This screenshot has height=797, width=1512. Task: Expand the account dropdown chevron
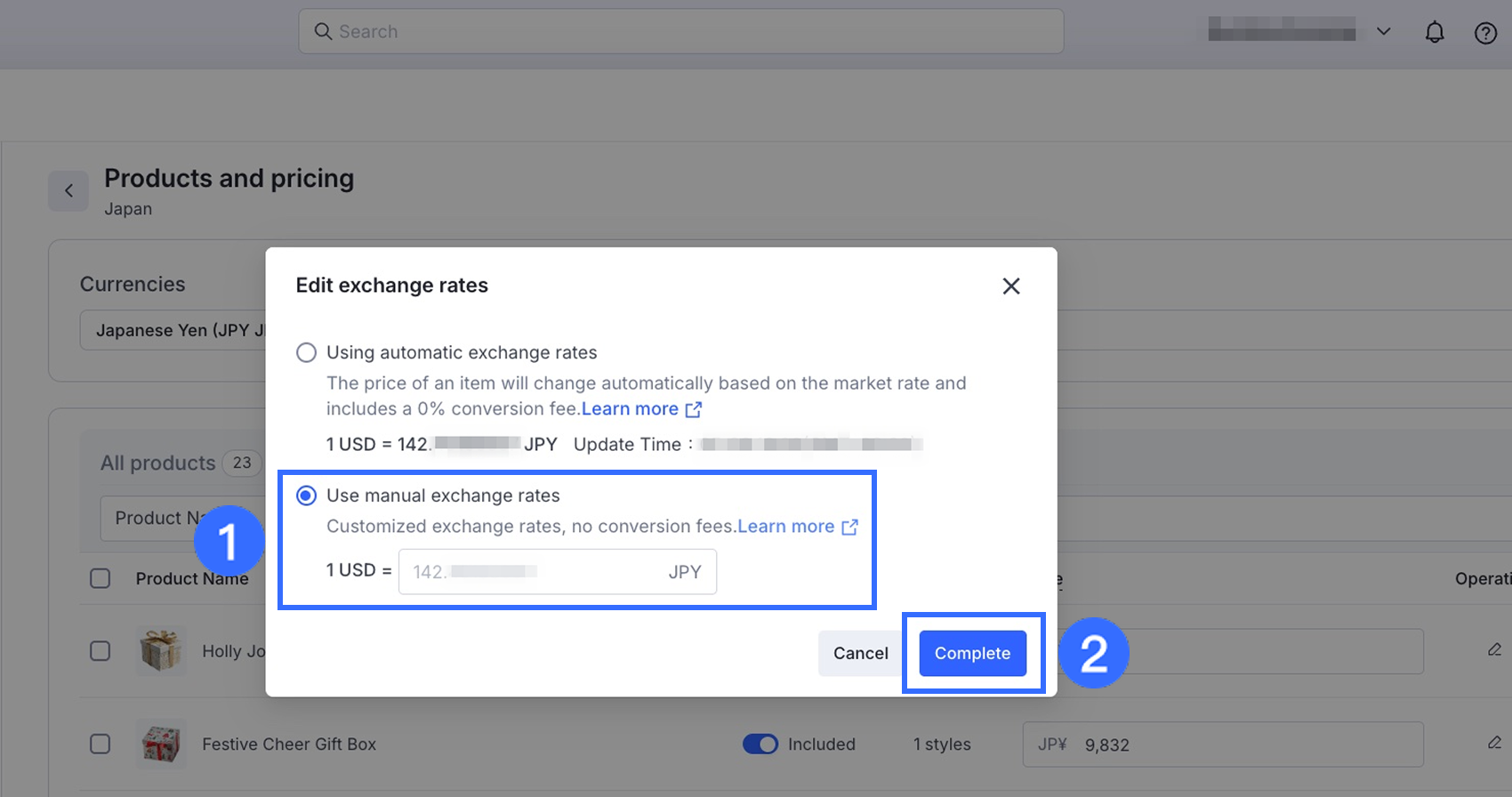coord(1383,32)
